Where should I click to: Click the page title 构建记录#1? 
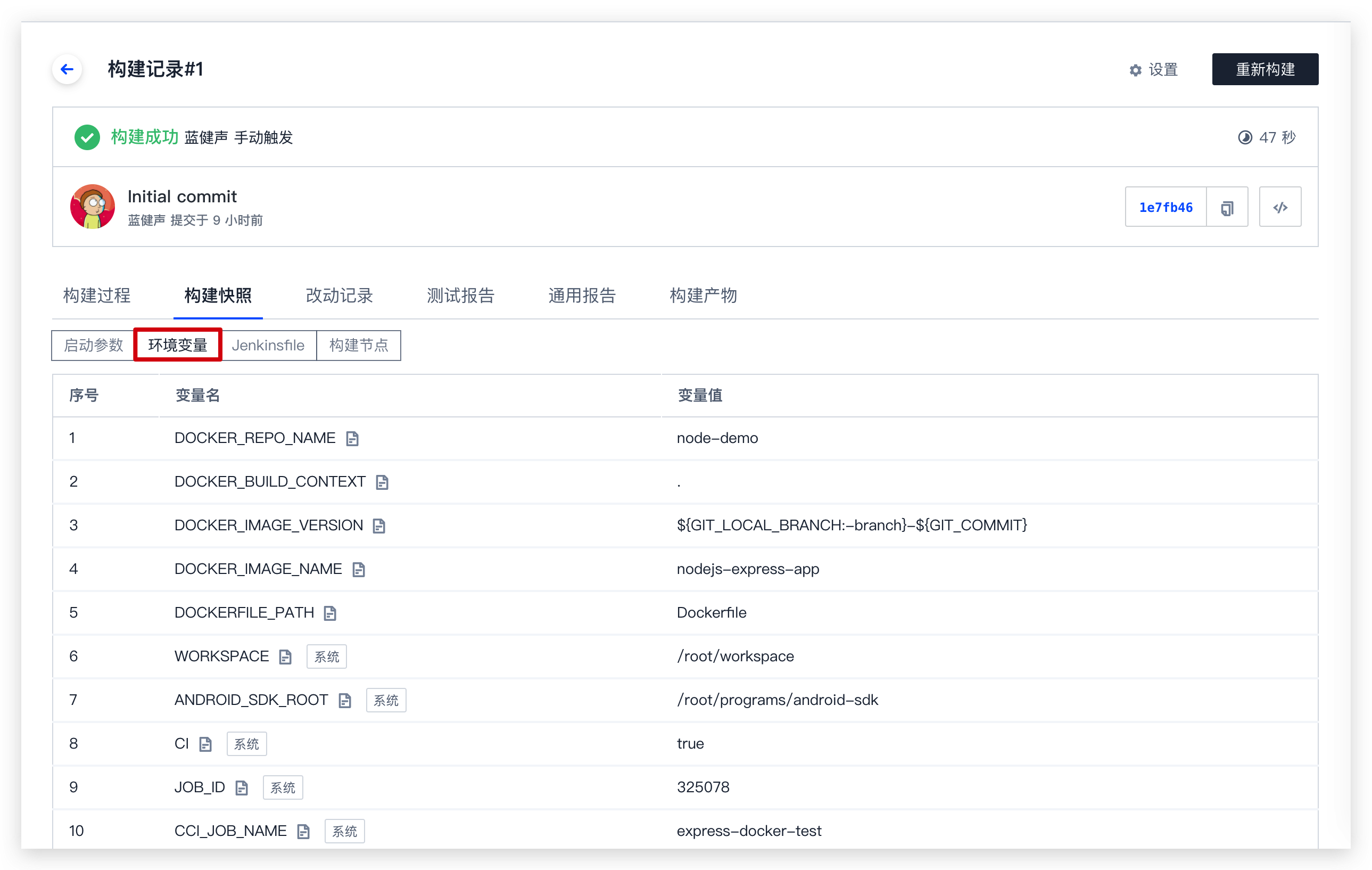coord(155,69)
